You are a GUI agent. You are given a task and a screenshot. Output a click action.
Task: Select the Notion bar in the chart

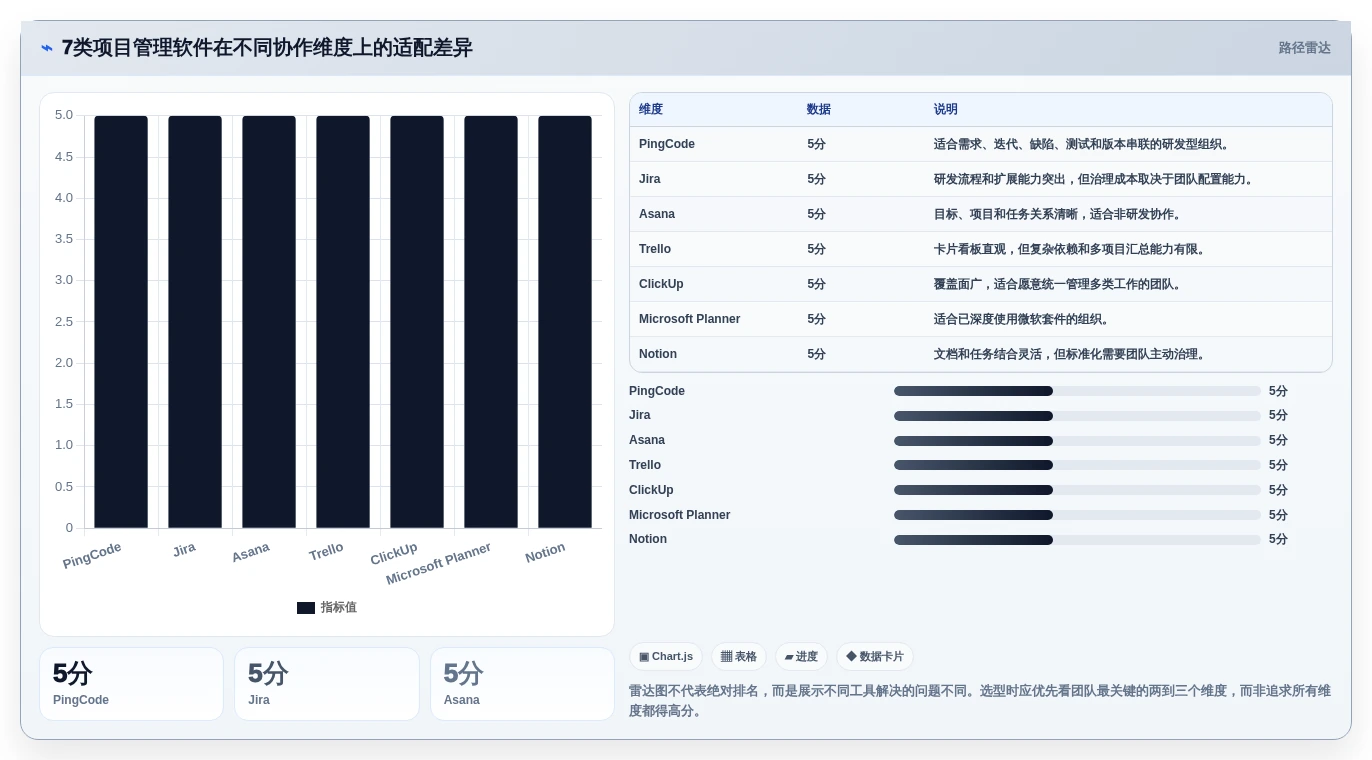(x=565, y=322)
